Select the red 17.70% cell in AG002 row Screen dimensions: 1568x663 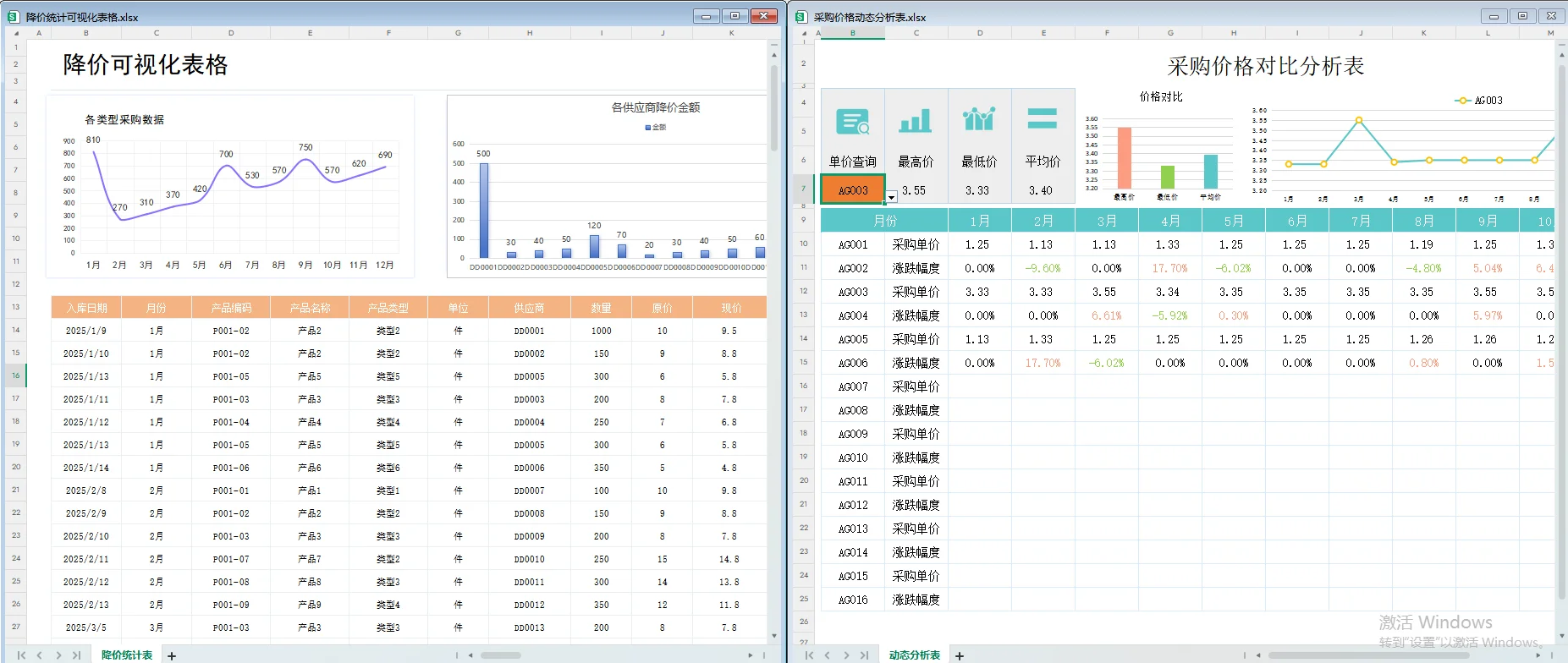click(1170, 268)
